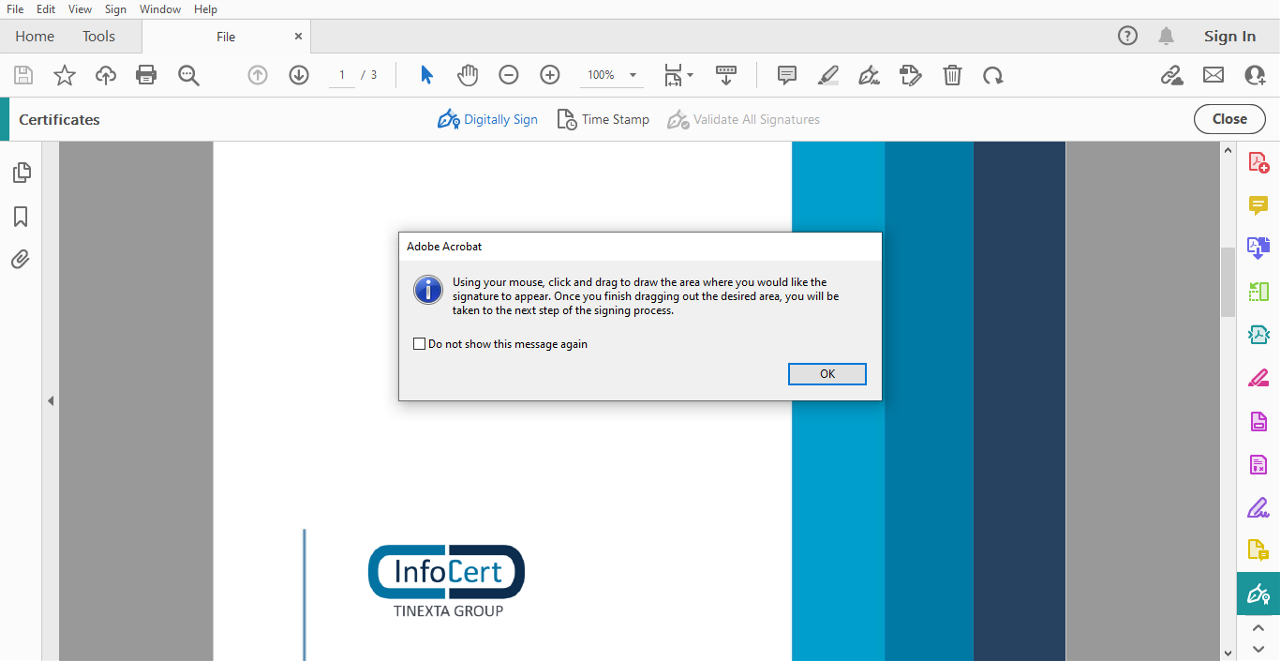
Task: Click the Delete trash can icon
Action: pos(952,75)
